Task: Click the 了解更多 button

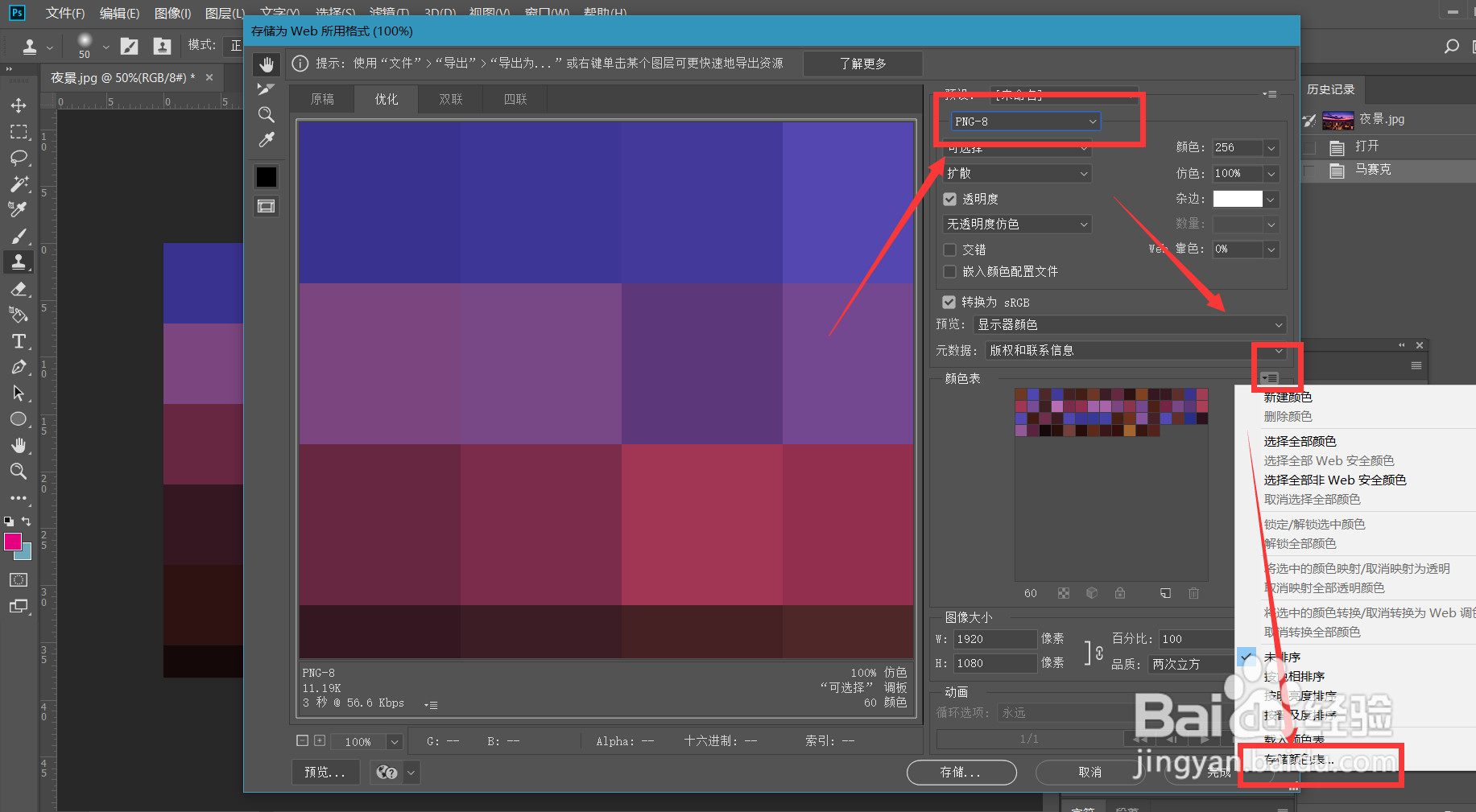Action: [862, 64]
